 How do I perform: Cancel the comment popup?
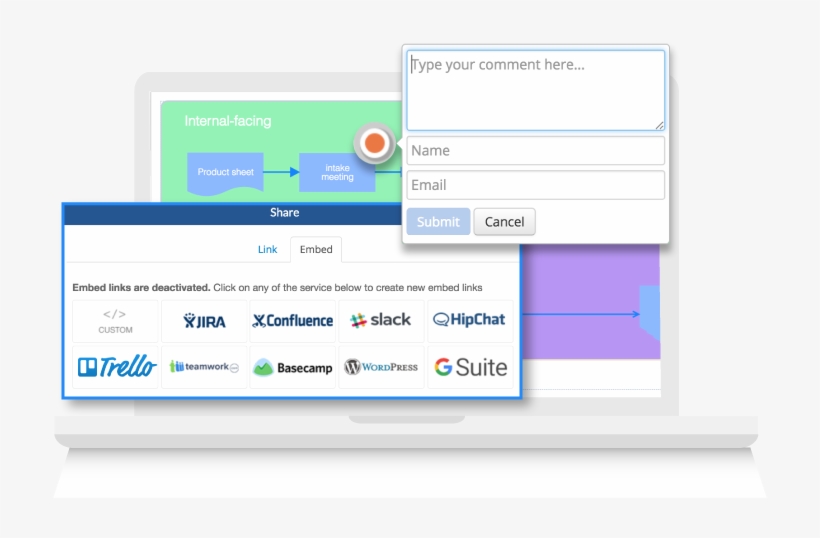[x=504, y=222]
